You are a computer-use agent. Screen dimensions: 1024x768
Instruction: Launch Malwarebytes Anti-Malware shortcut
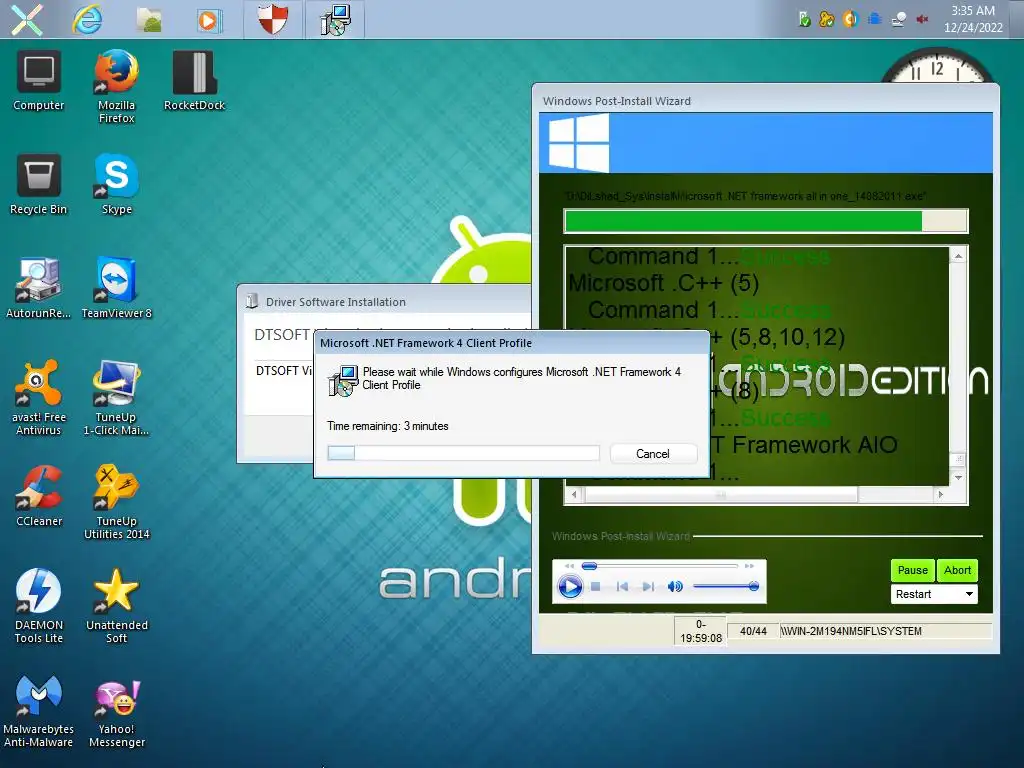pyautogui.click(x=39, y=710)
